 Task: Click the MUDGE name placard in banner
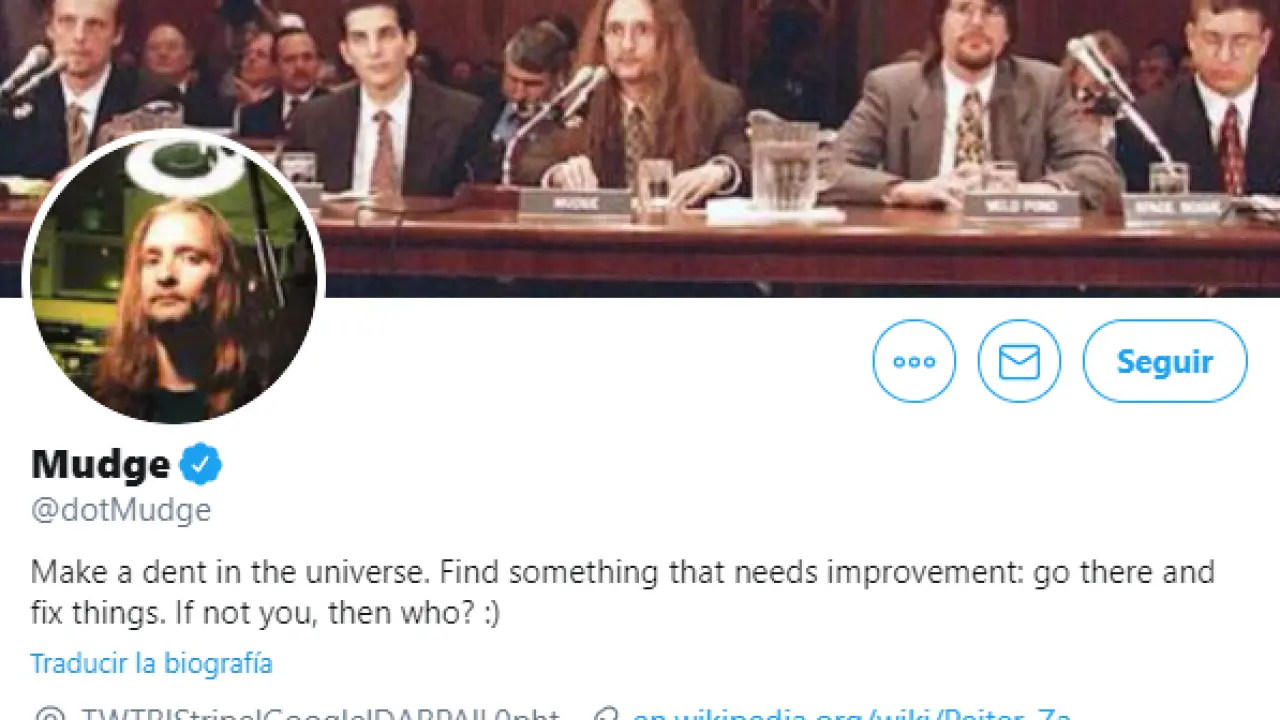click(576, 204)
